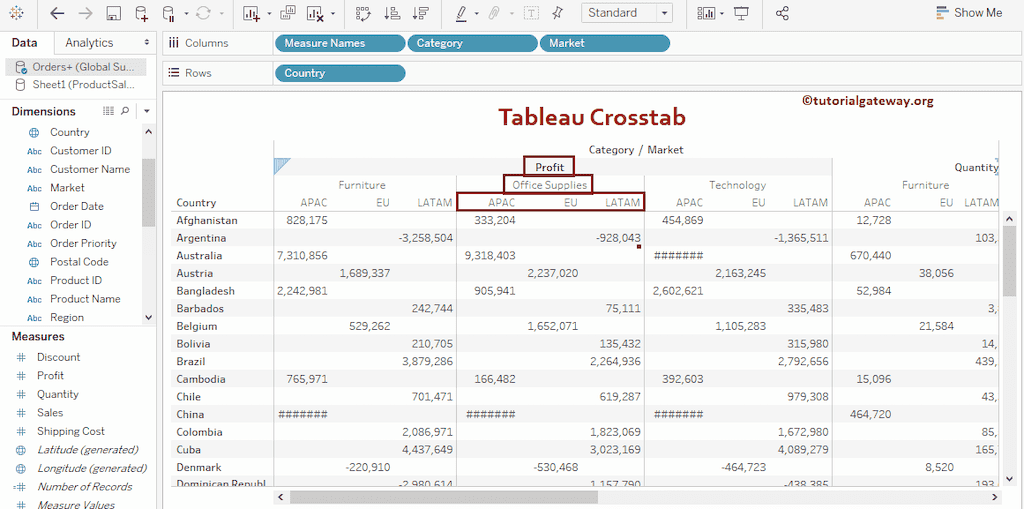The width and height of the screenshot is (1024, 509).
Task: Click the Measure Names pill on Columns
Action: click(340, 43)
